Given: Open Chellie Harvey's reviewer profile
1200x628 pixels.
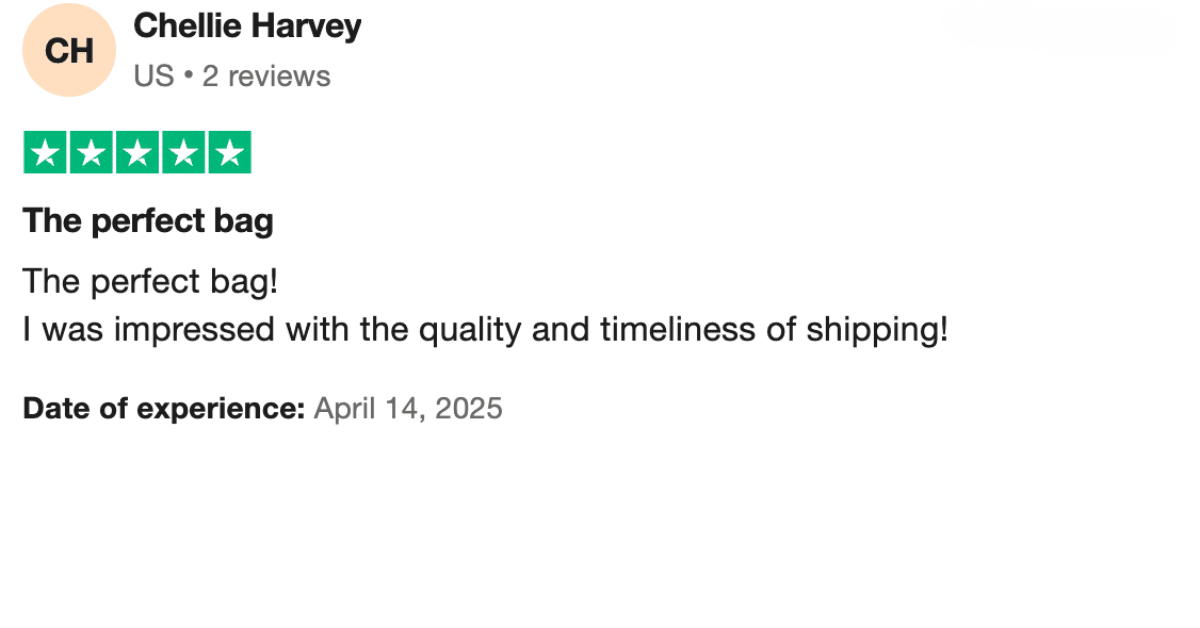Looking at the screenshot, I should point(247,26).
